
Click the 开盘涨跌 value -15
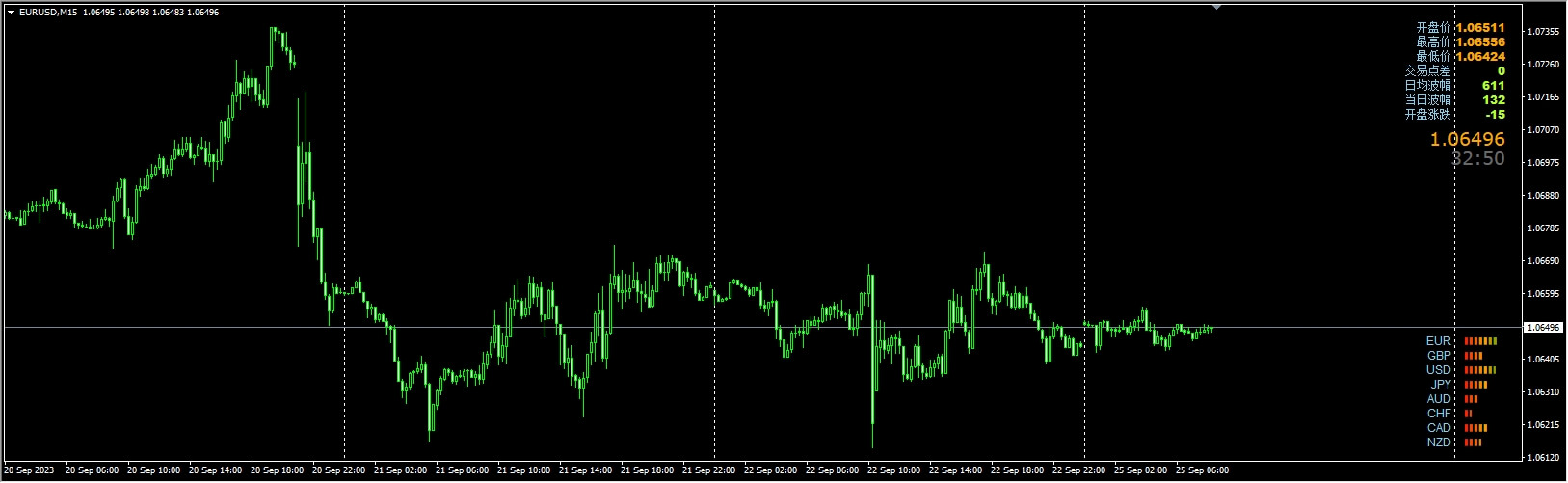pyautogui.click(x=1495, y=115)
